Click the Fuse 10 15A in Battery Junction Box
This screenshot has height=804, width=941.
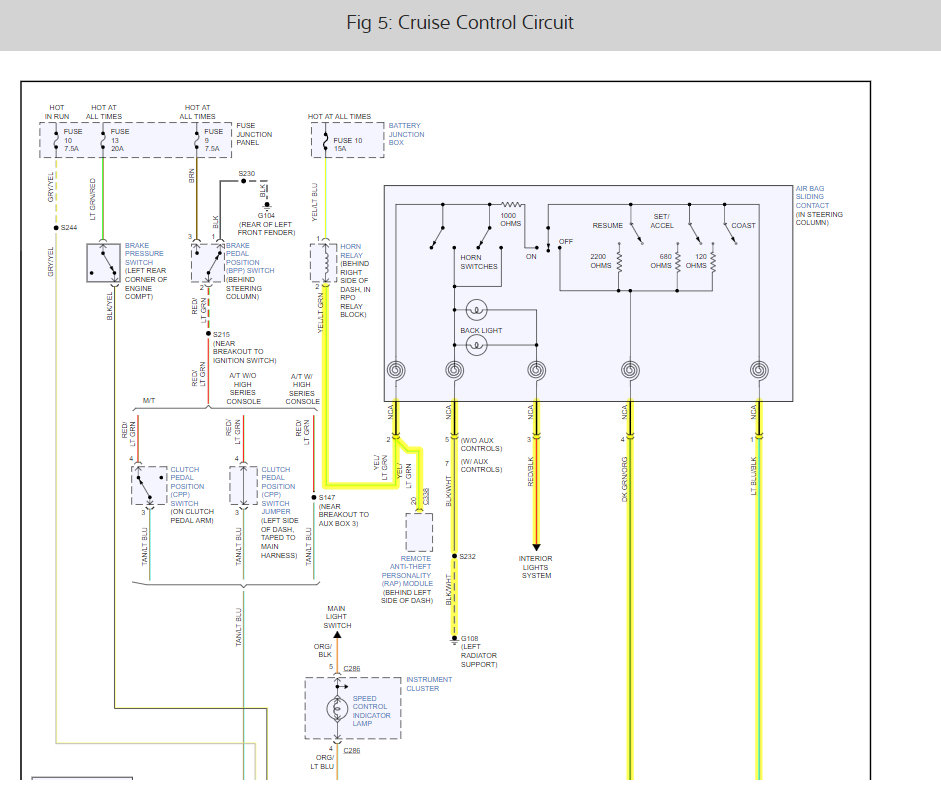click(x=326, y=140)
